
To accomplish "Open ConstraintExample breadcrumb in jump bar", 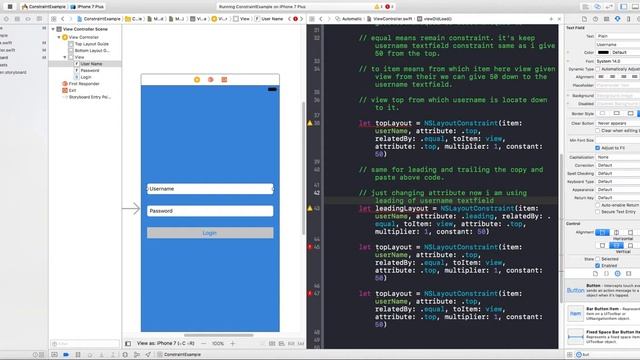I will click(x=99, y=19).
